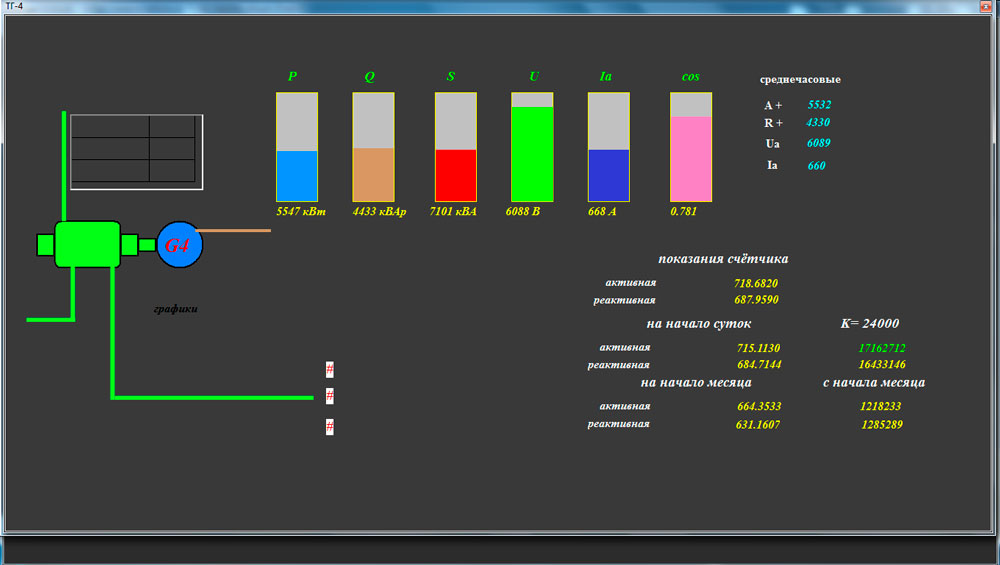Click the hourly average A+ value 5532

tap(819, 104)
